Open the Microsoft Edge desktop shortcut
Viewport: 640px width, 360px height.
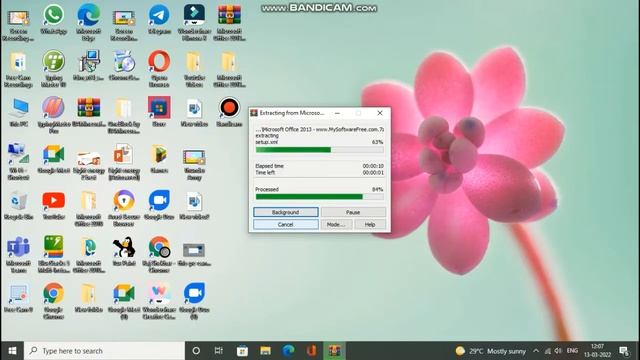[89, 22]
